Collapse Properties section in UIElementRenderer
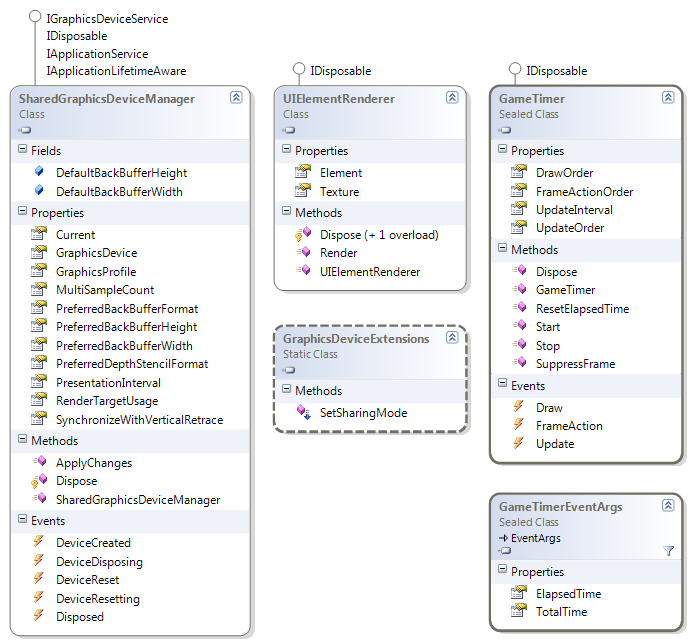Image resolution: width=691 pixels, height=644 pixels. [286, 149]
